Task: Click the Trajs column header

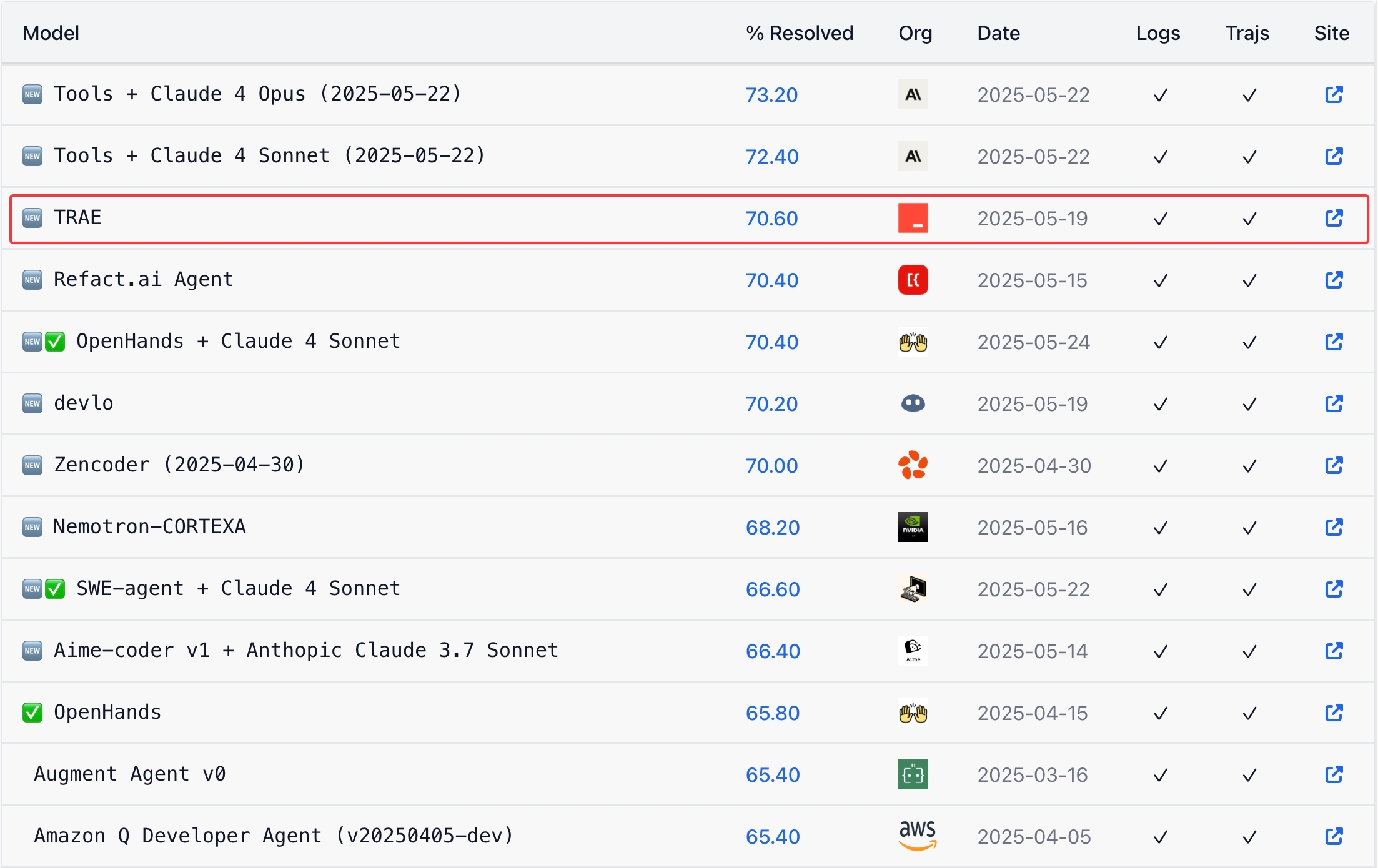Action: tap(1247, 33)
